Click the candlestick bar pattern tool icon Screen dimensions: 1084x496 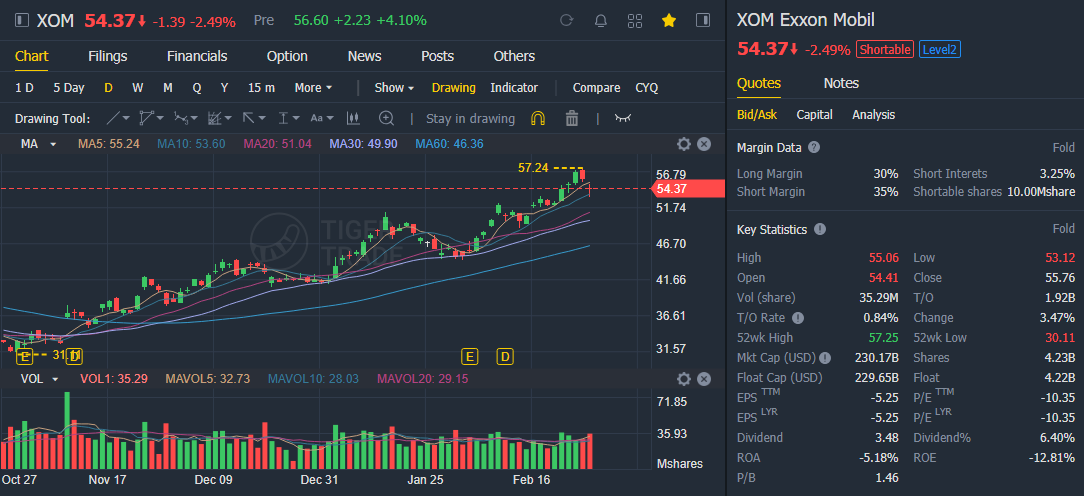353,118
